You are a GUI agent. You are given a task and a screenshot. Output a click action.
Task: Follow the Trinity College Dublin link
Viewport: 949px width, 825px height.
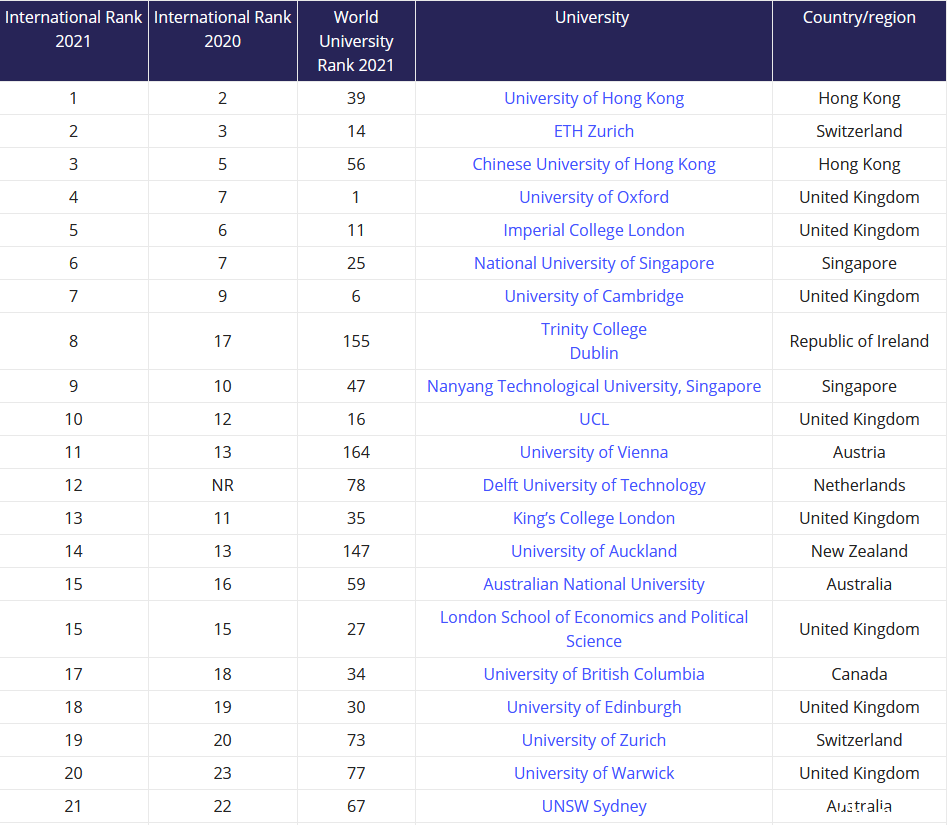pos(594,341)
